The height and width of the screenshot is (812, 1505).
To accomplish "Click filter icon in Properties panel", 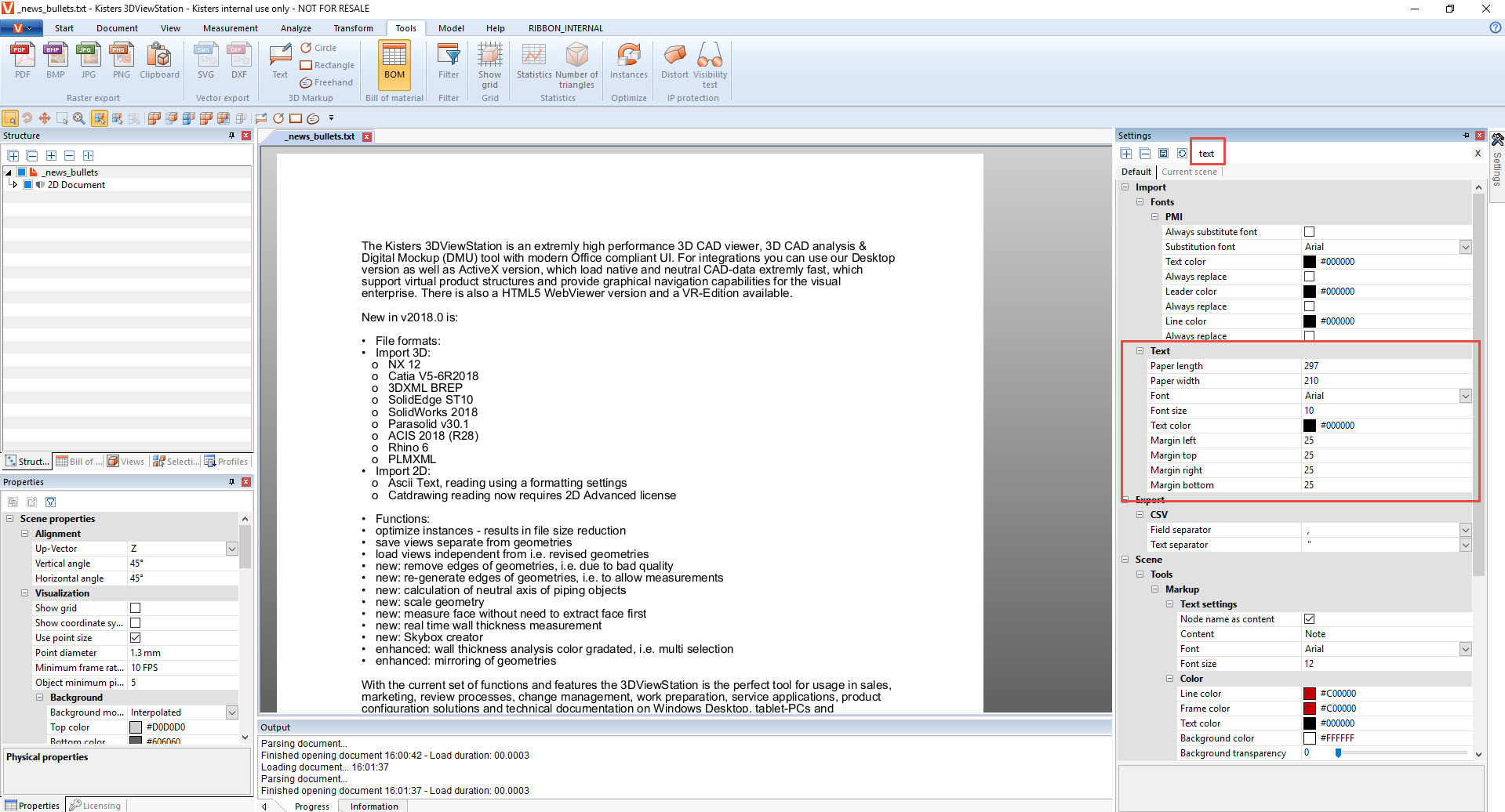I will pos(51,502).
